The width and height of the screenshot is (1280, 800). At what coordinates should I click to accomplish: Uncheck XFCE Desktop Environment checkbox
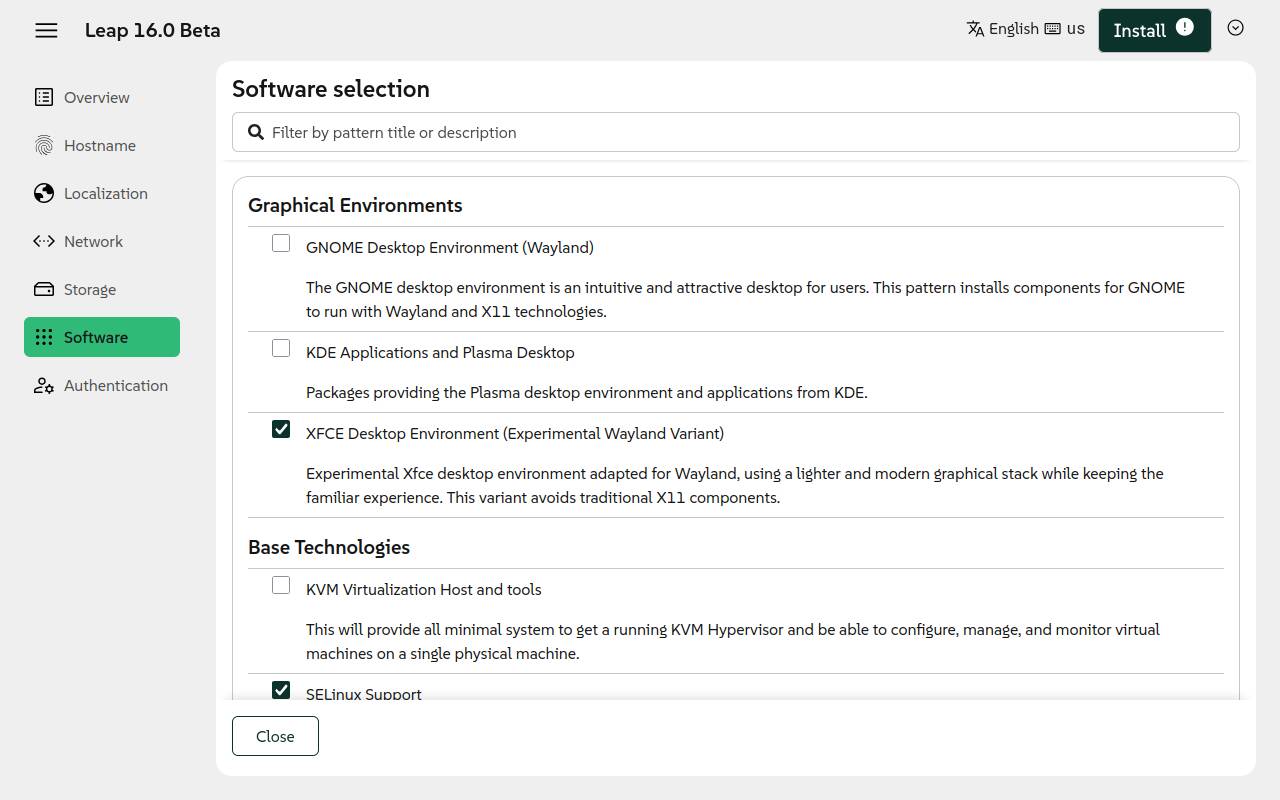point(281,429)
